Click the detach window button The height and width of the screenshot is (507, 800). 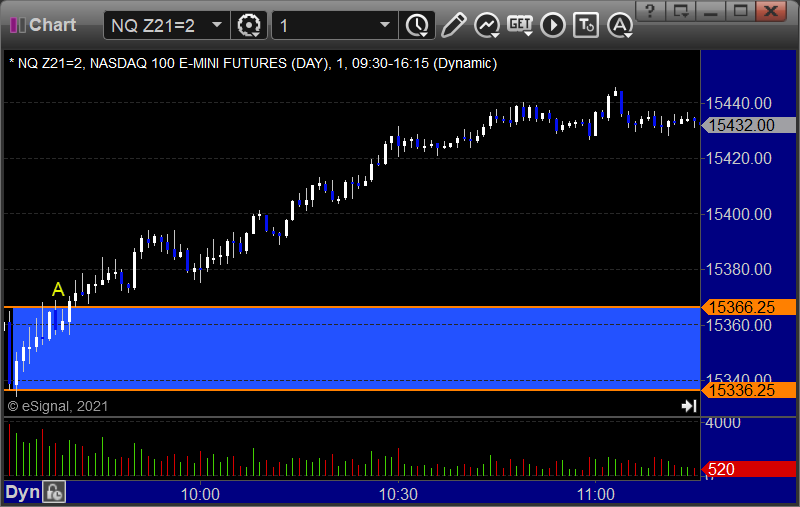681,11
